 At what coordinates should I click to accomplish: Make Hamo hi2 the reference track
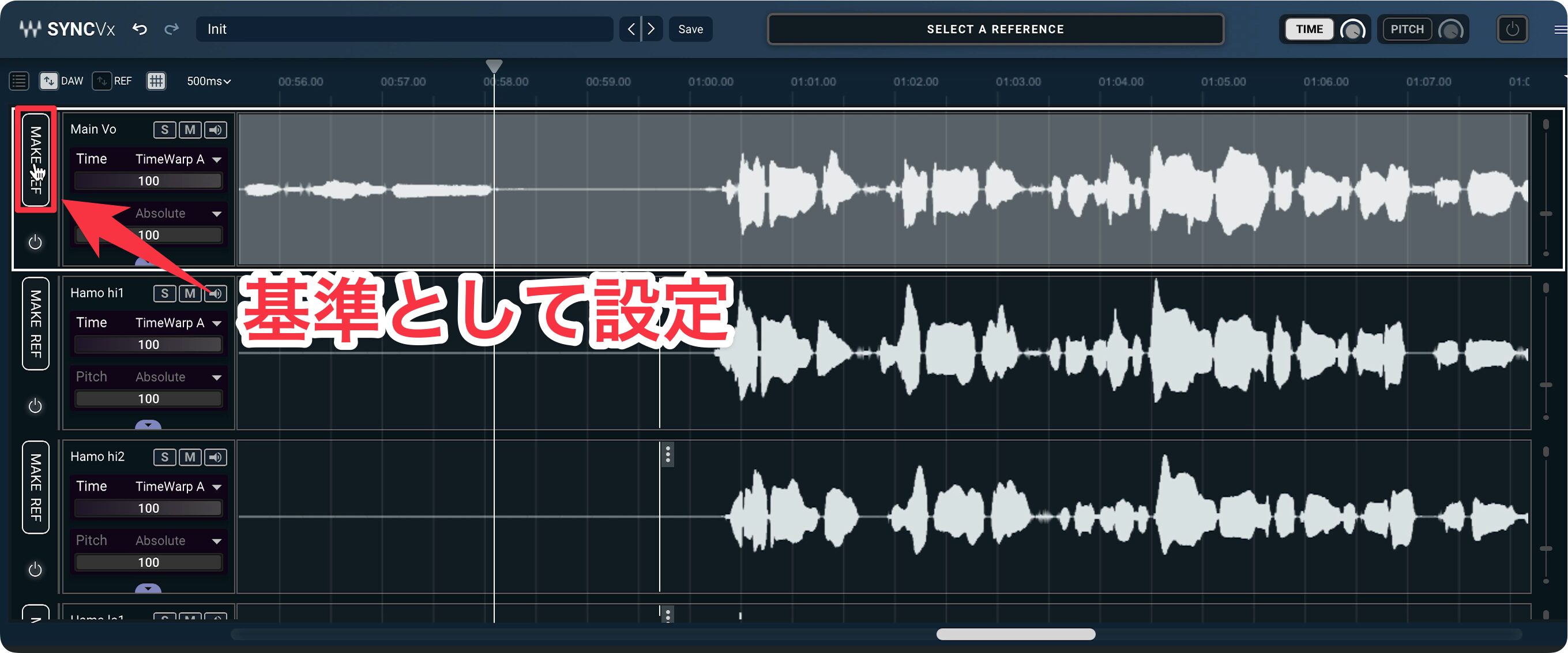coord(36,488)
